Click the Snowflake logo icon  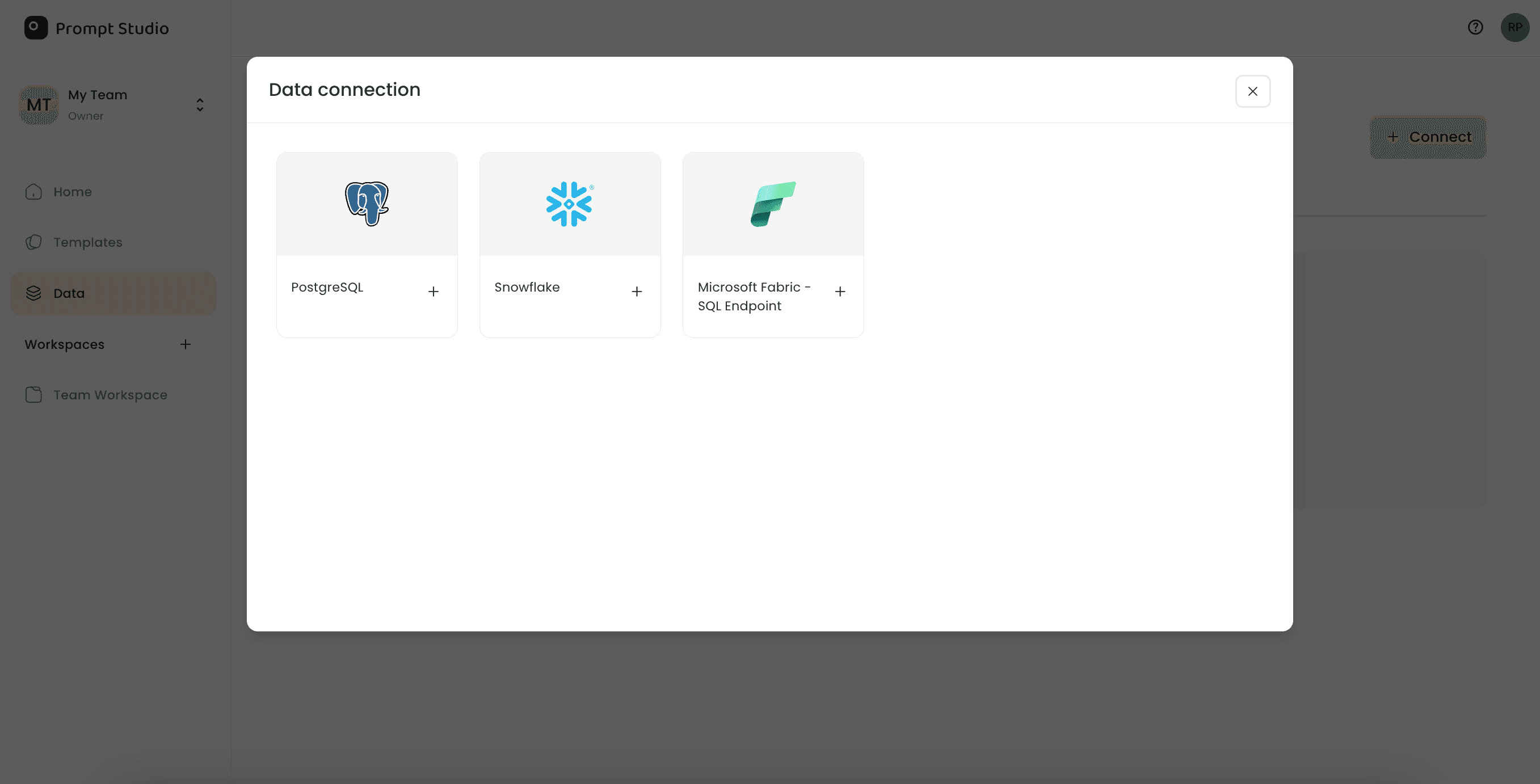(569, 204)
